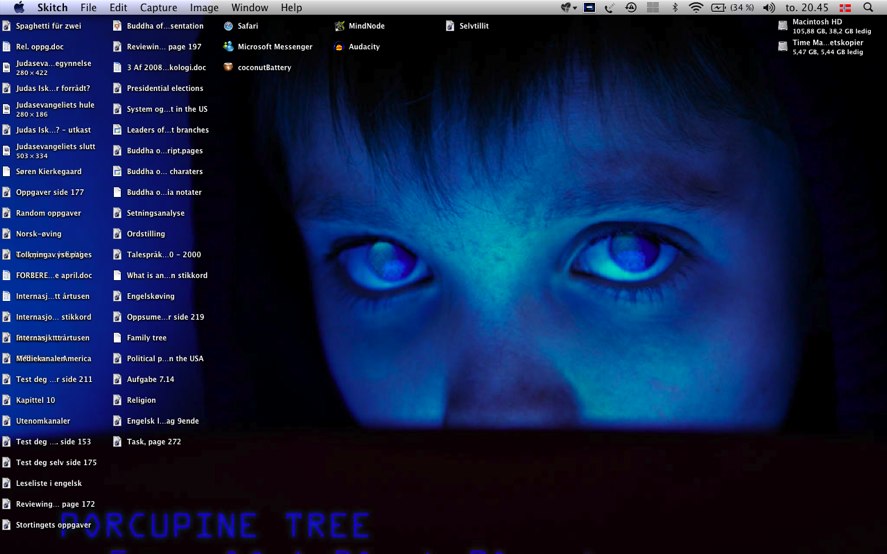Image resolution: width=887 pixels, height=554 pixels.
Task: Open the Wi-Fi status menu
Action: (x=696, y=8)
